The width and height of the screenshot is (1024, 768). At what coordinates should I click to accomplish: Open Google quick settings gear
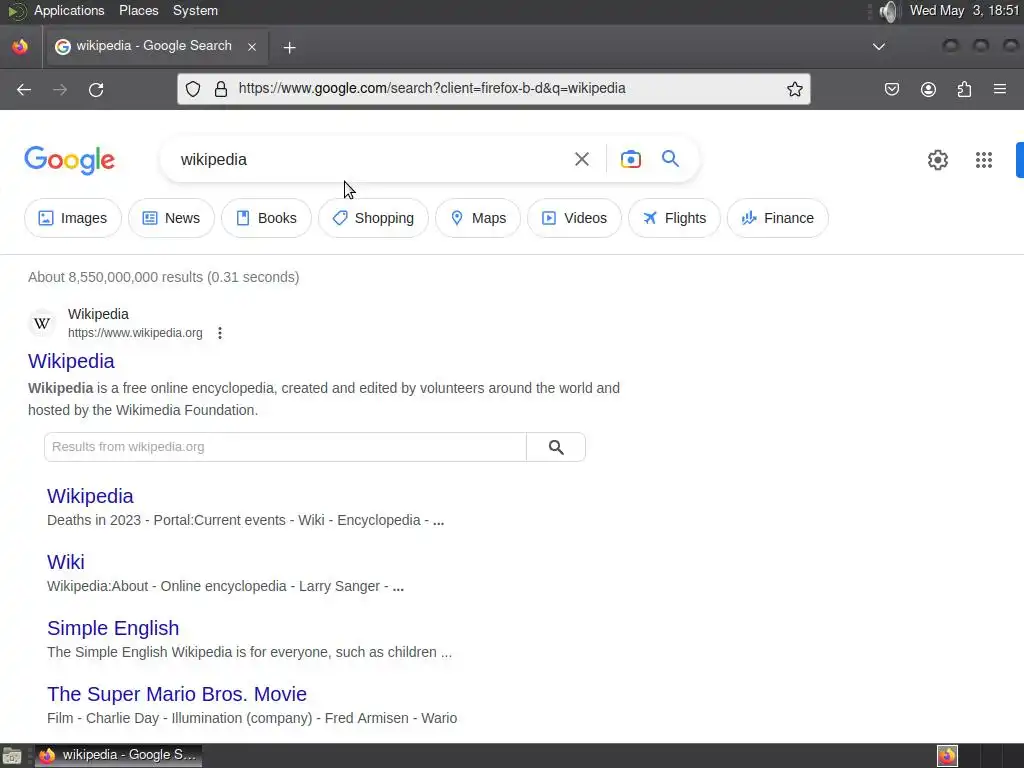point(938,160)
